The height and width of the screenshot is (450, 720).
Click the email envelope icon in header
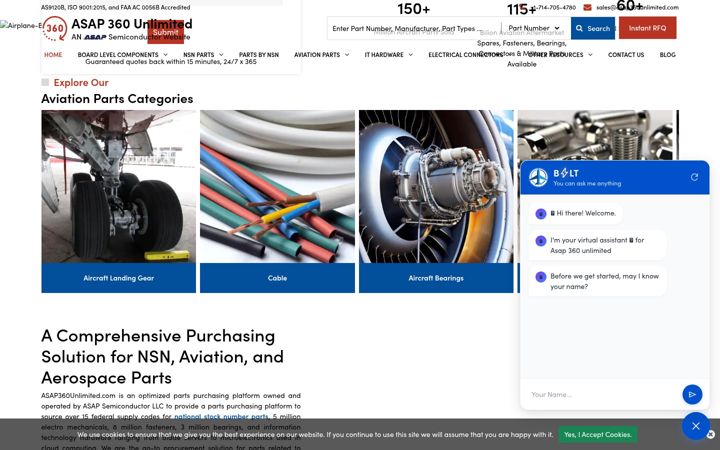[587, 7]
